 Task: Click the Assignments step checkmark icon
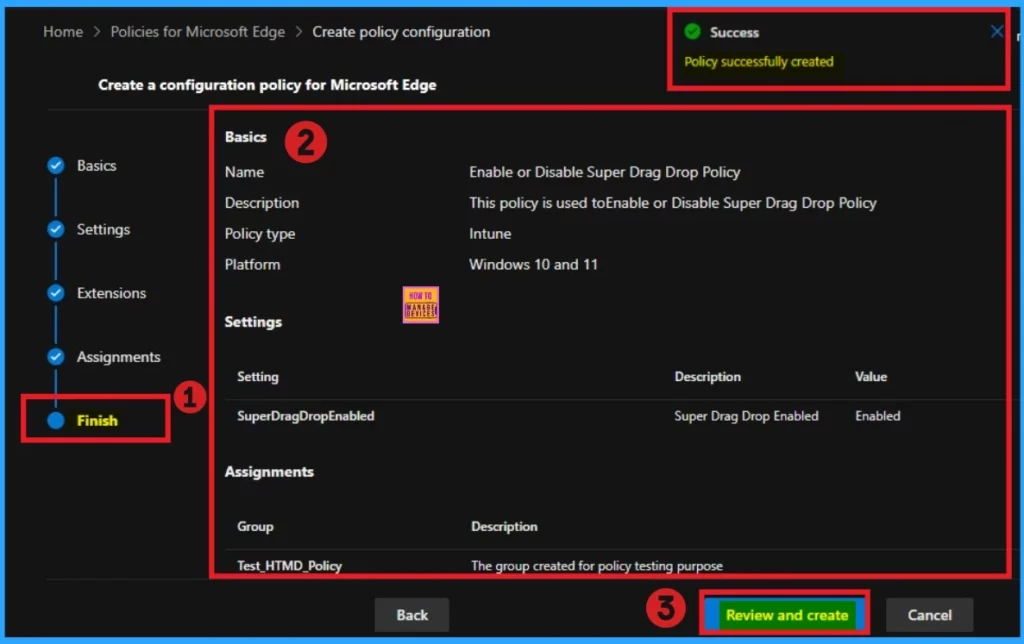point(56,357)
